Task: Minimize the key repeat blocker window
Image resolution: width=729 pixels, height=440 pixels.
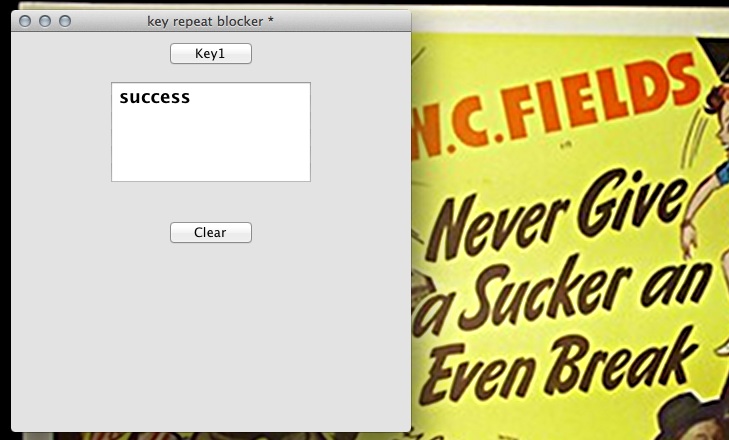Action: point(45,21)
